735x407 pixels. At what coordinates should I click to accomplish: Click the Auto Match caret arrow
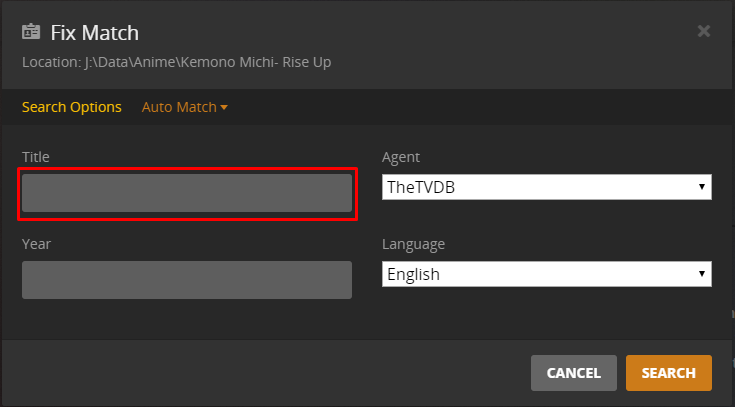(224, 107)
